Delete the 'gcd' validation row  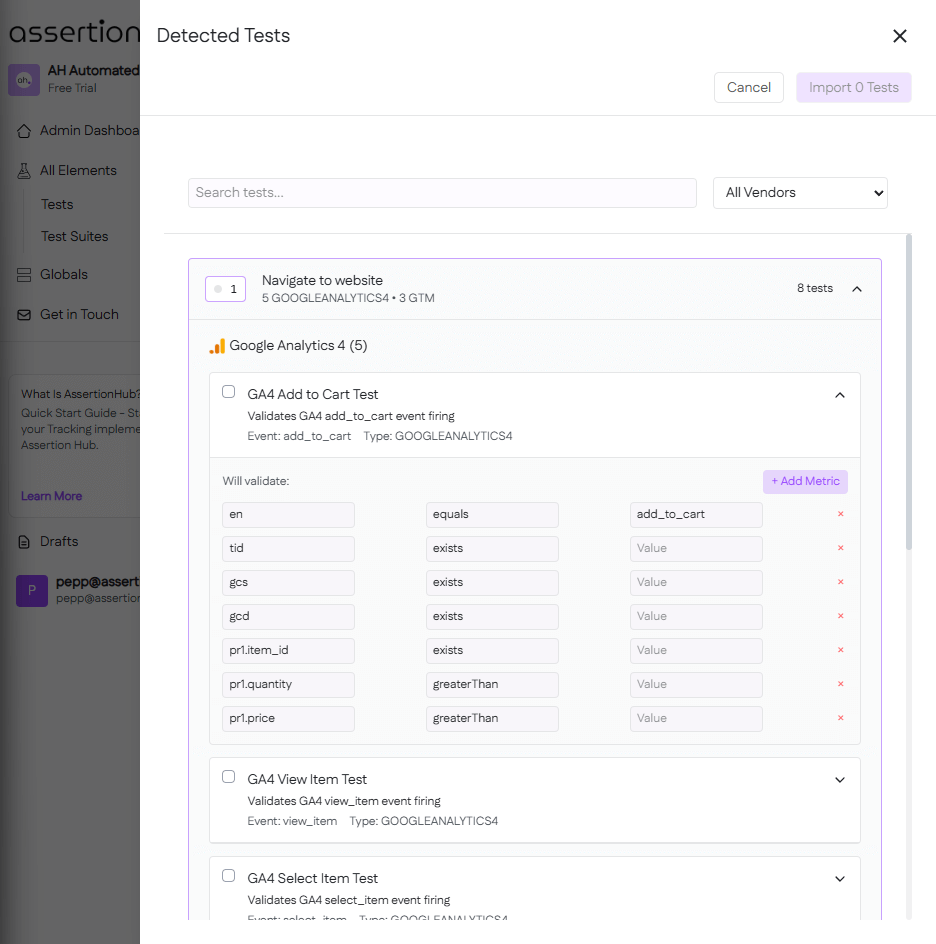[840, 616]
